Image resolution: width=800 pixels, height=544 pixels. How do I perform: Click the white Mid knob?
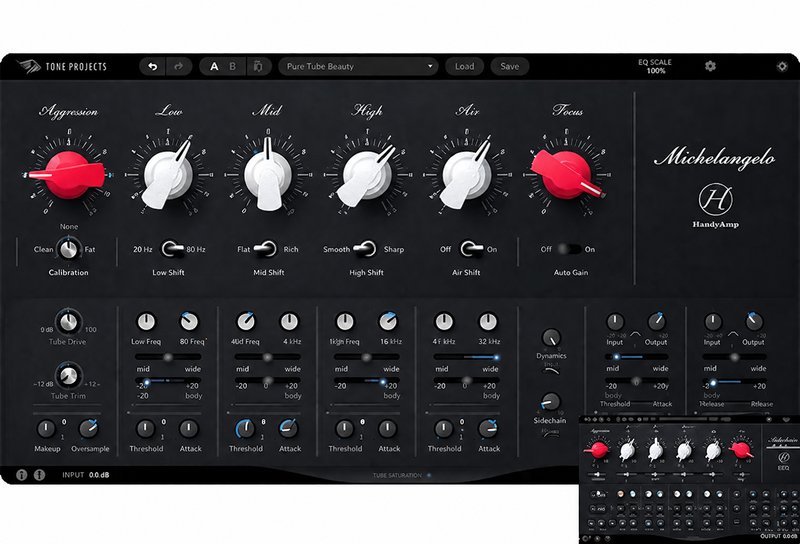click(268, 175)
